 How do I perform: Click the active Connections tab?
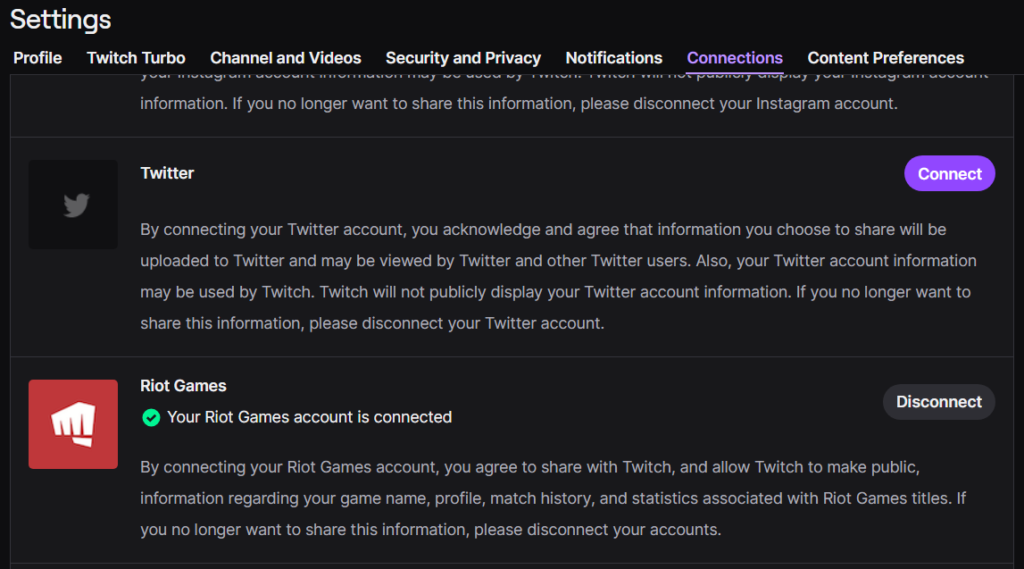click(x=734, y=58)
